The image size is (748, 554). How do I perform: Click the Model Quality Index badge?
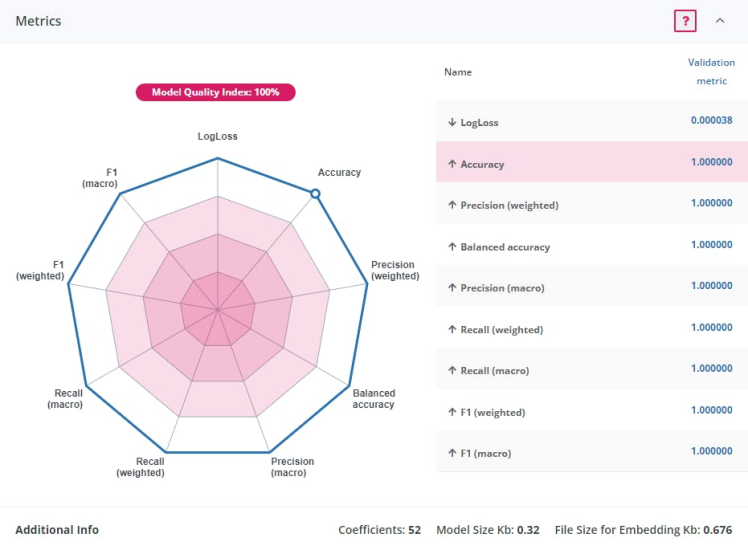[x=216, y=92]
